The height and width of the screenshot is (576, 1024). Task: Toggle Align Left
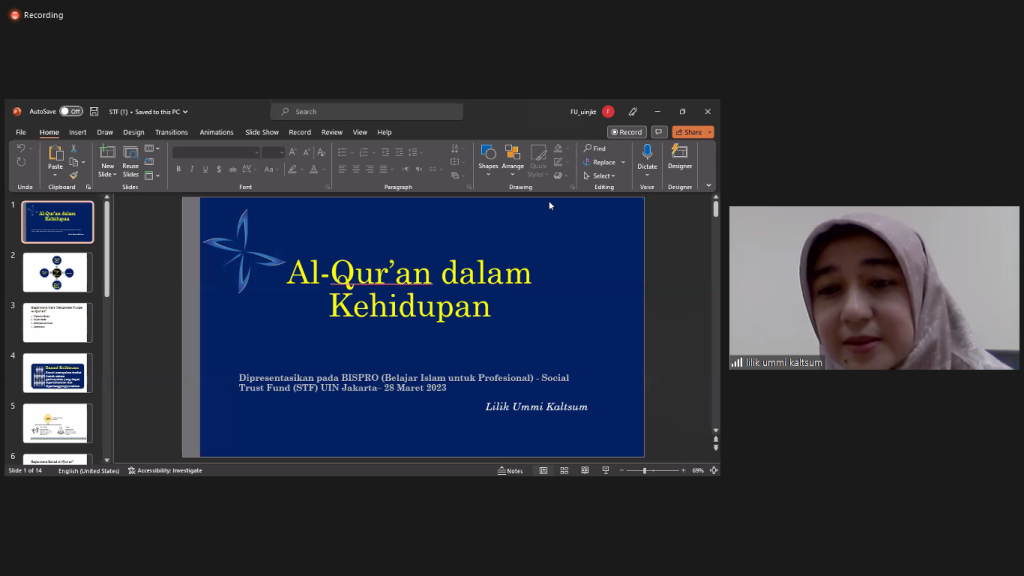(x=342, y=169)
